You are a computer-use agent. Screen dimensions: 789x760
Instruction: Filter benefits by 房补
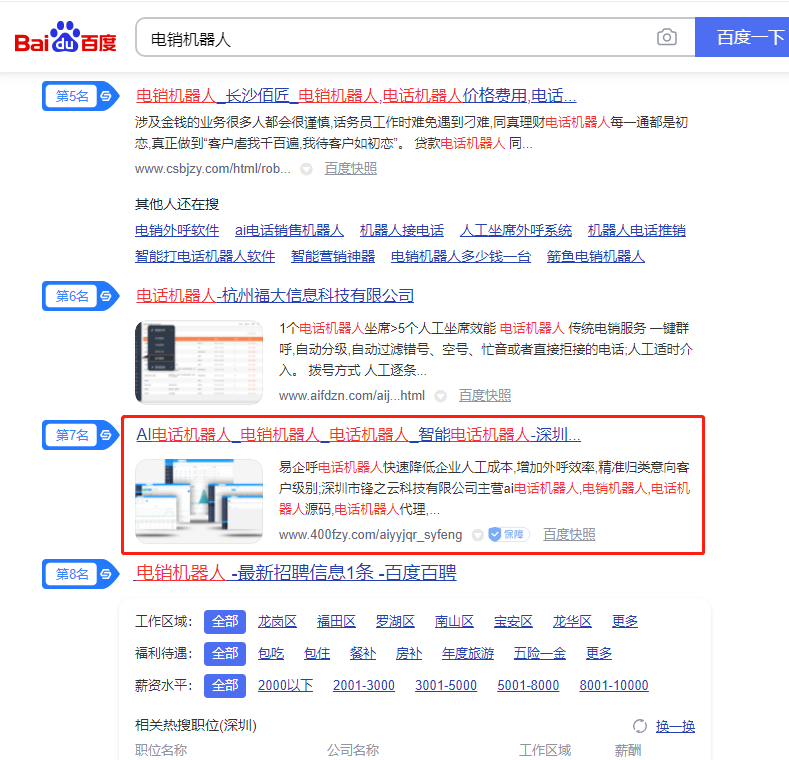[409, 654]
